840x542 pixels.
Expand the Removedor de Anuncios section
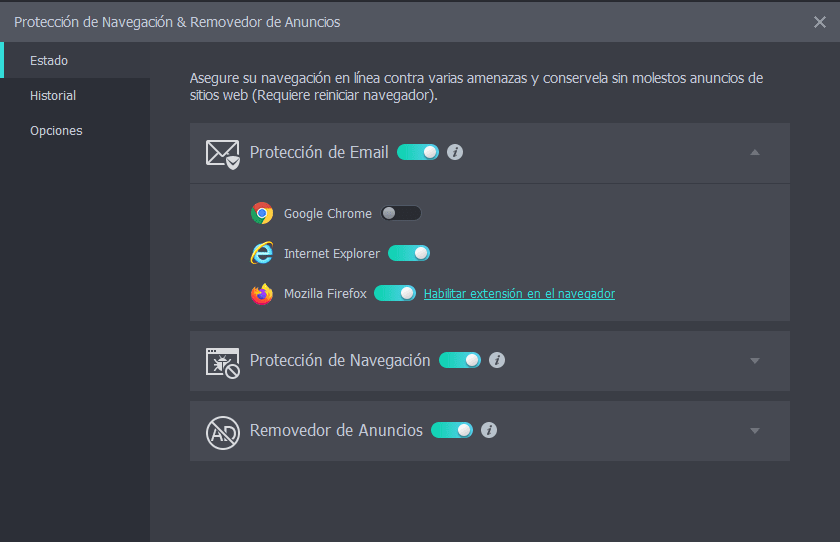click(755, 431)
